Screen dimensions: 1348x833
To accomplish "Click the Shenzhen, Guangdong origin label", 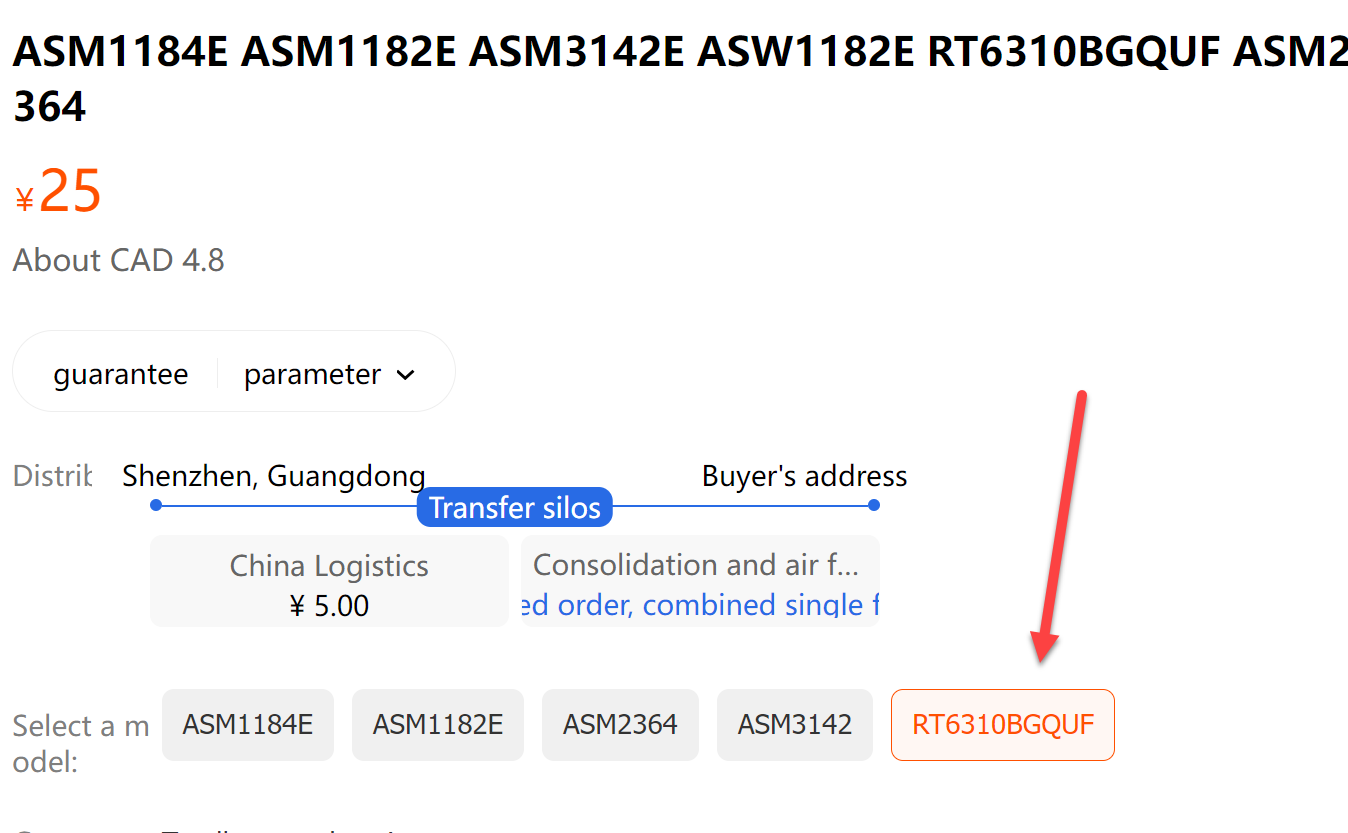I will [x=273, y=475].
